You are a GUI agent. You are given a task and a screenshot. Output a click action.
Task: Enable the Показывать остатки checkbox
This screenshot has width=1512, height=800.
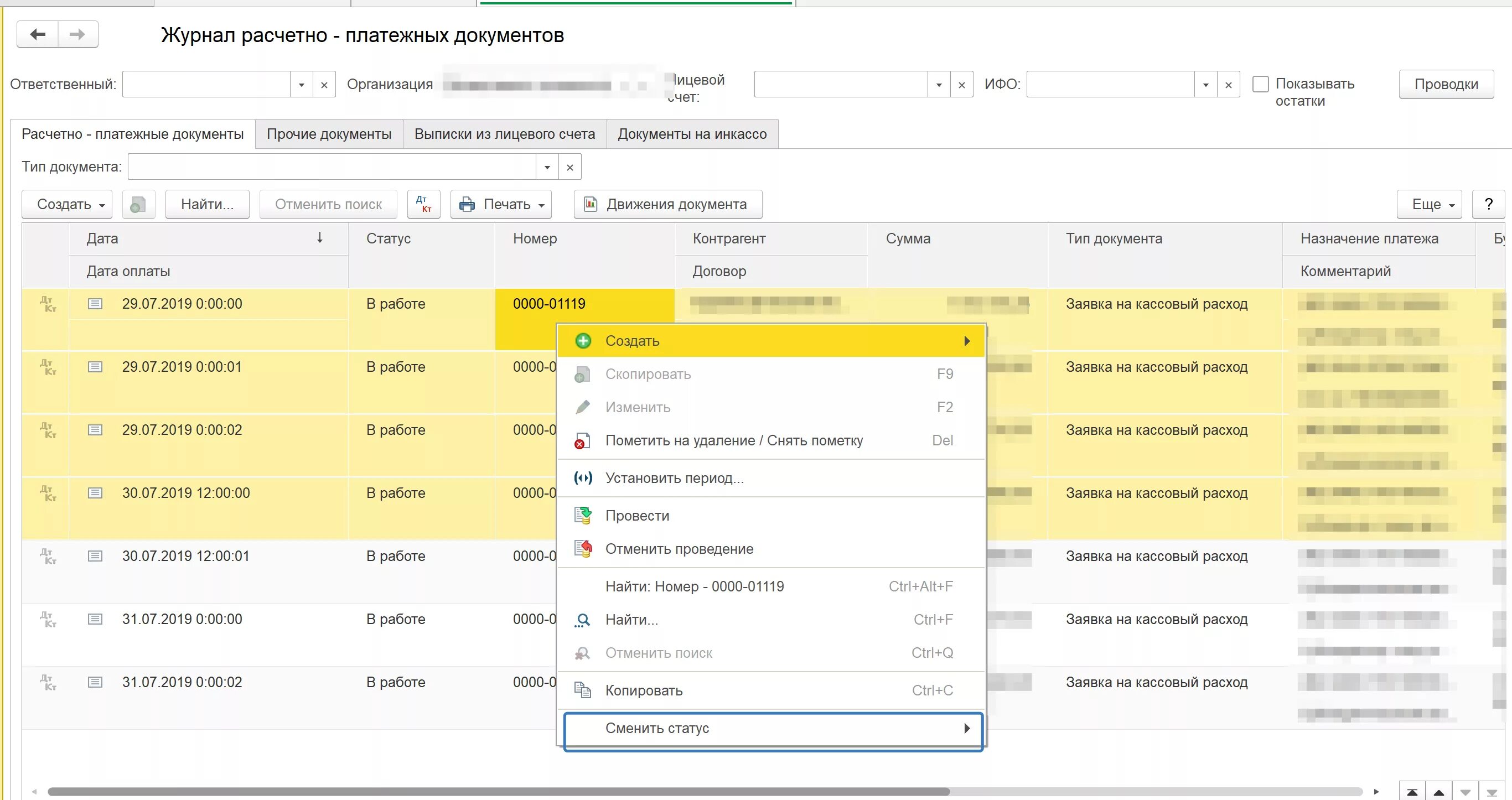(x=1260, y=84)
